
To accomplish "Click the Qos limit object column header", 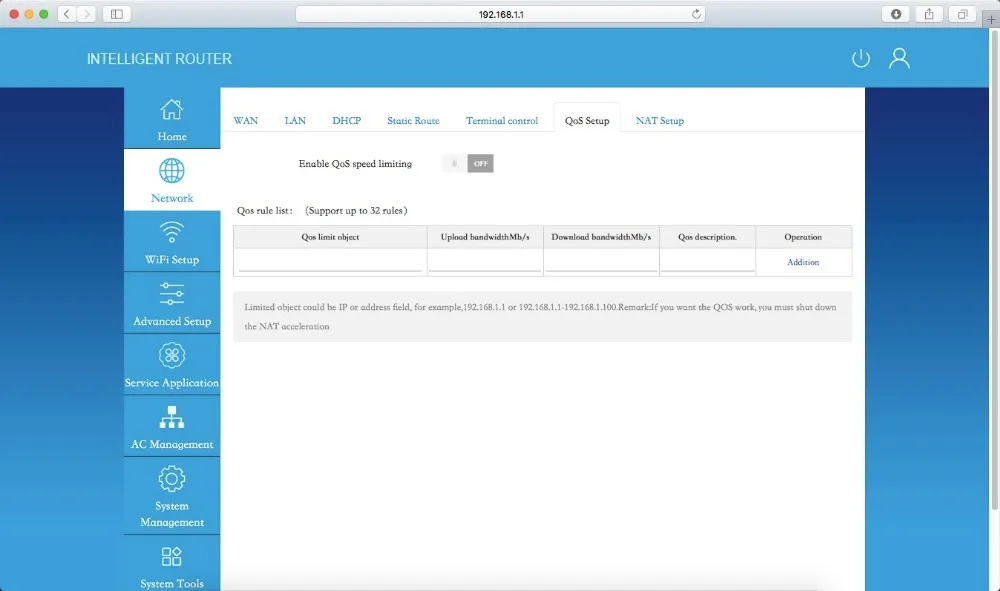I will click(330, 237).
